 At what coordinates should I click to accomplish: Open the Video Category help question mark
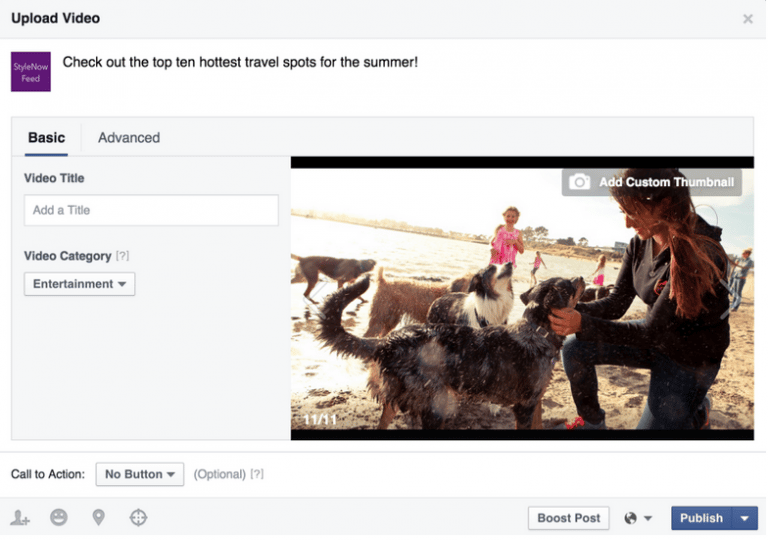pos(122,256)
